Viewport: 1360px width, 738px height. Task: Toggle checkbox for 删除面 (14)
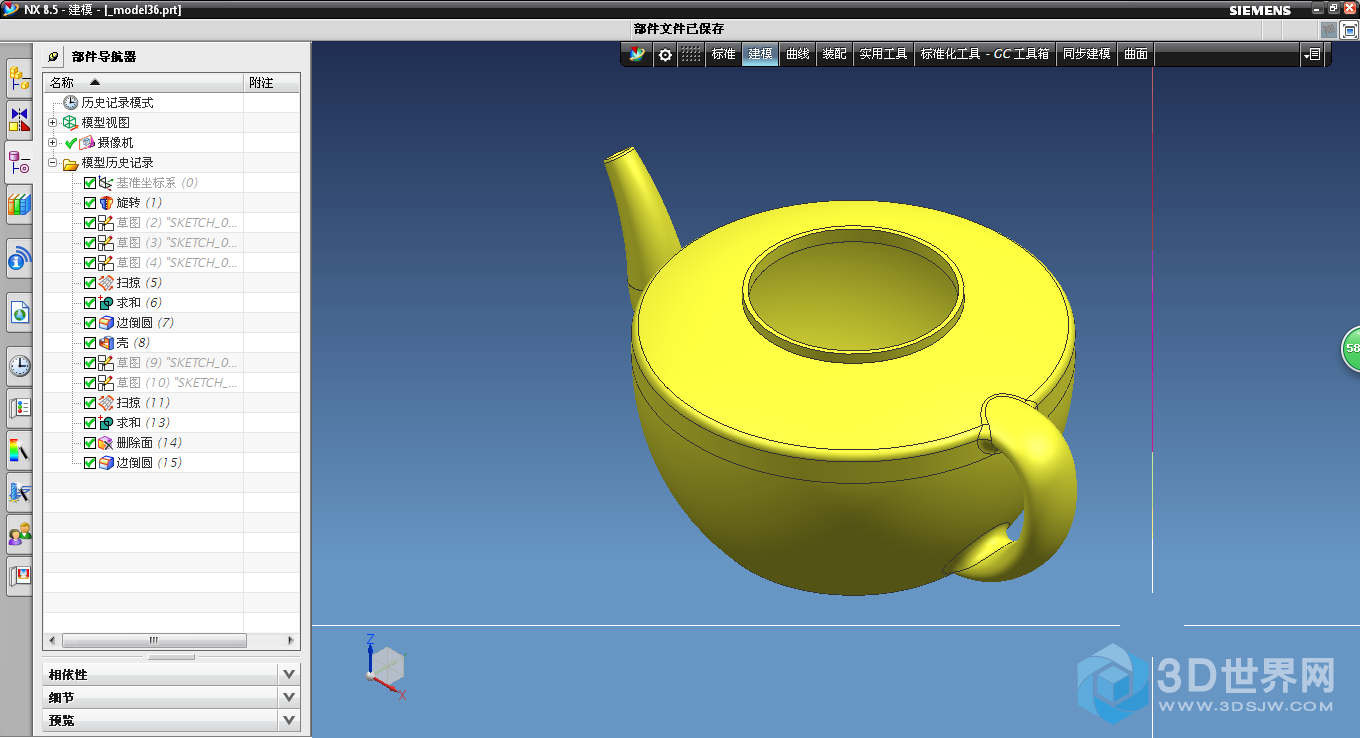pos(90,443)
